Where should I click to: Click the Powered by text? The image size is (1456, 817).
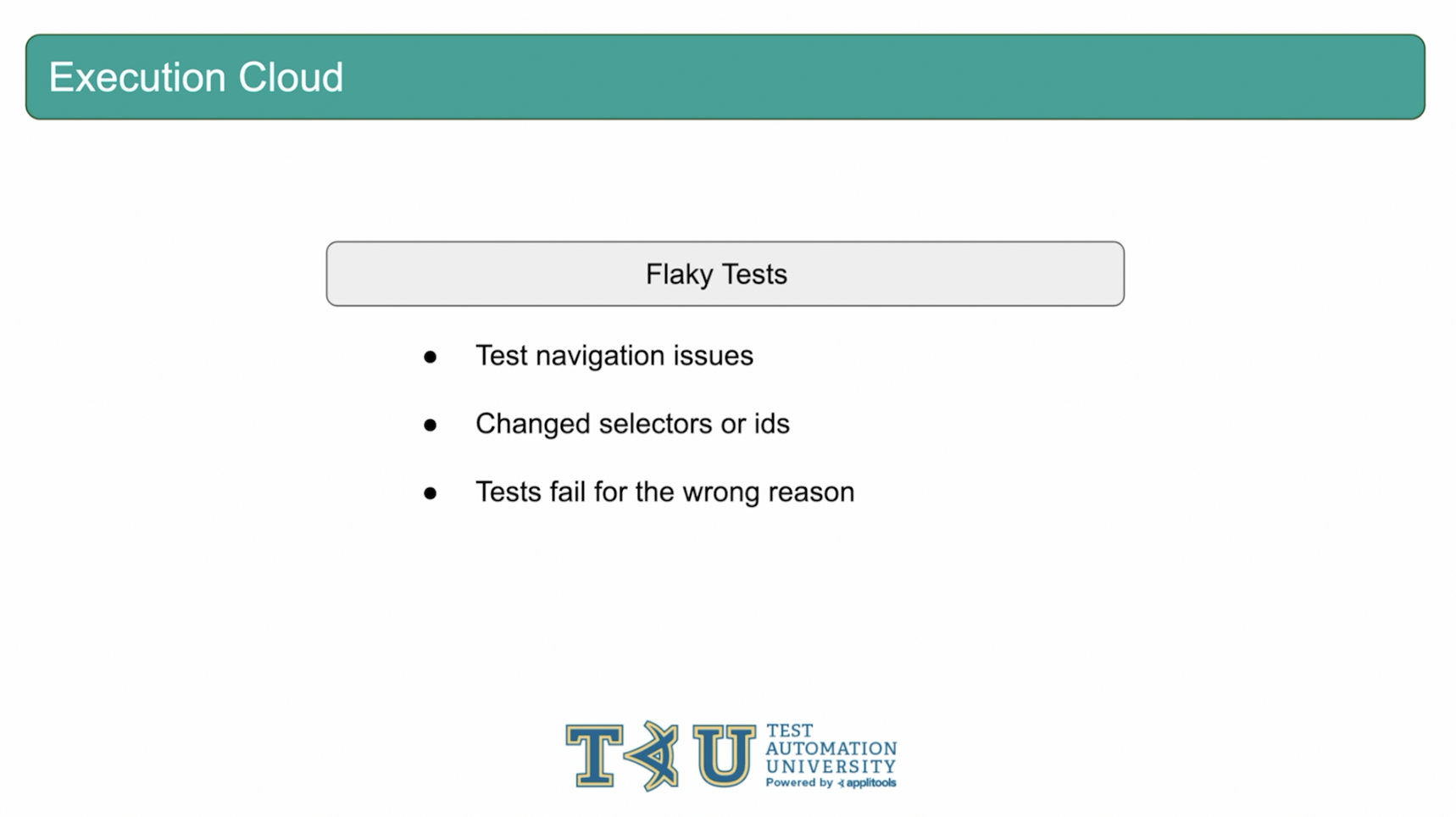click(799, 783)
